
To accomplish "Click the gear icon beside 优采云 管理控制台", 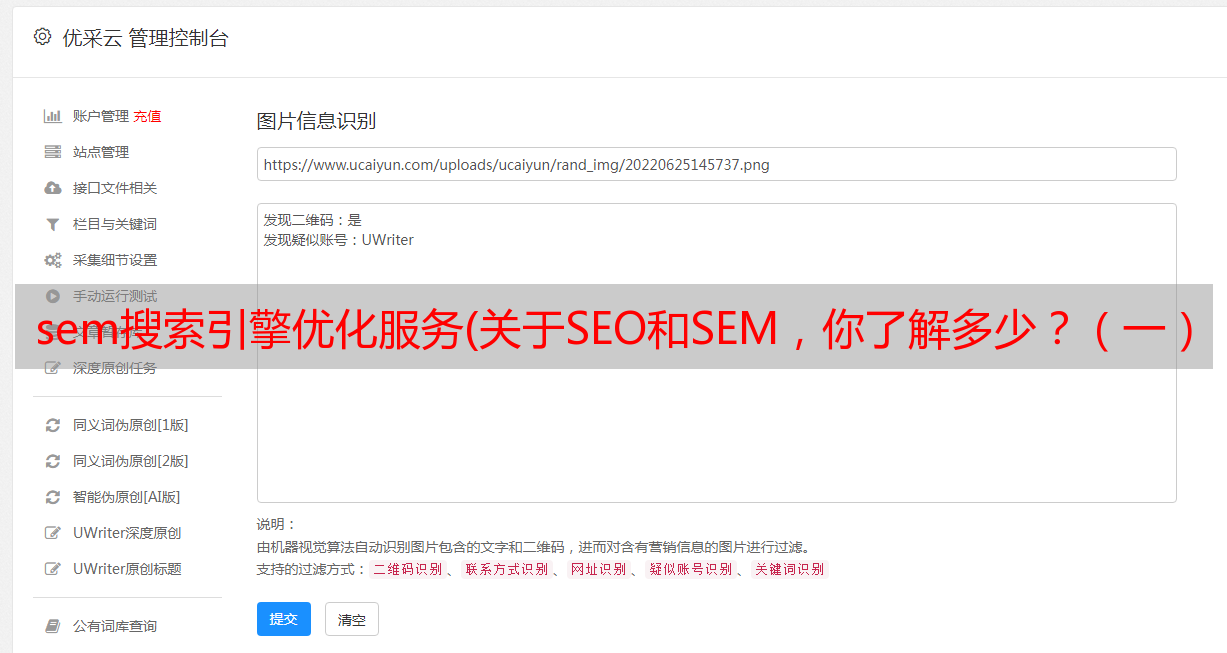I will 42,37.
